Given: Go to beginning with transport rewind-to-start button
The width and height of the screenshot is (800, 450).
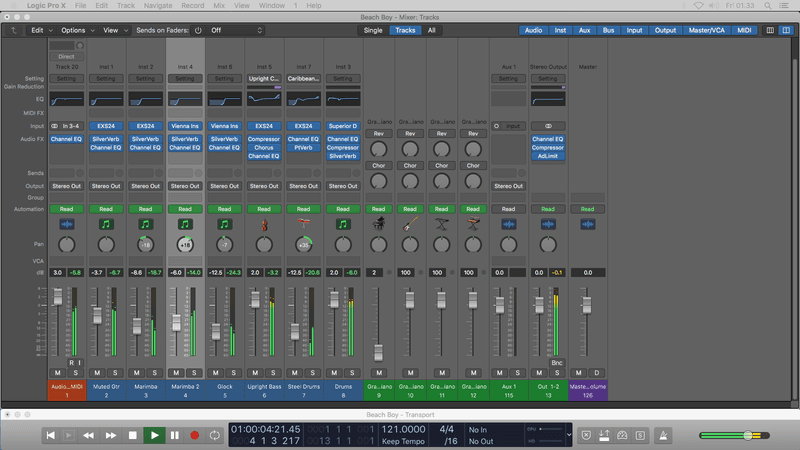Looking at the screenshot, I should [x=51, y=435].
